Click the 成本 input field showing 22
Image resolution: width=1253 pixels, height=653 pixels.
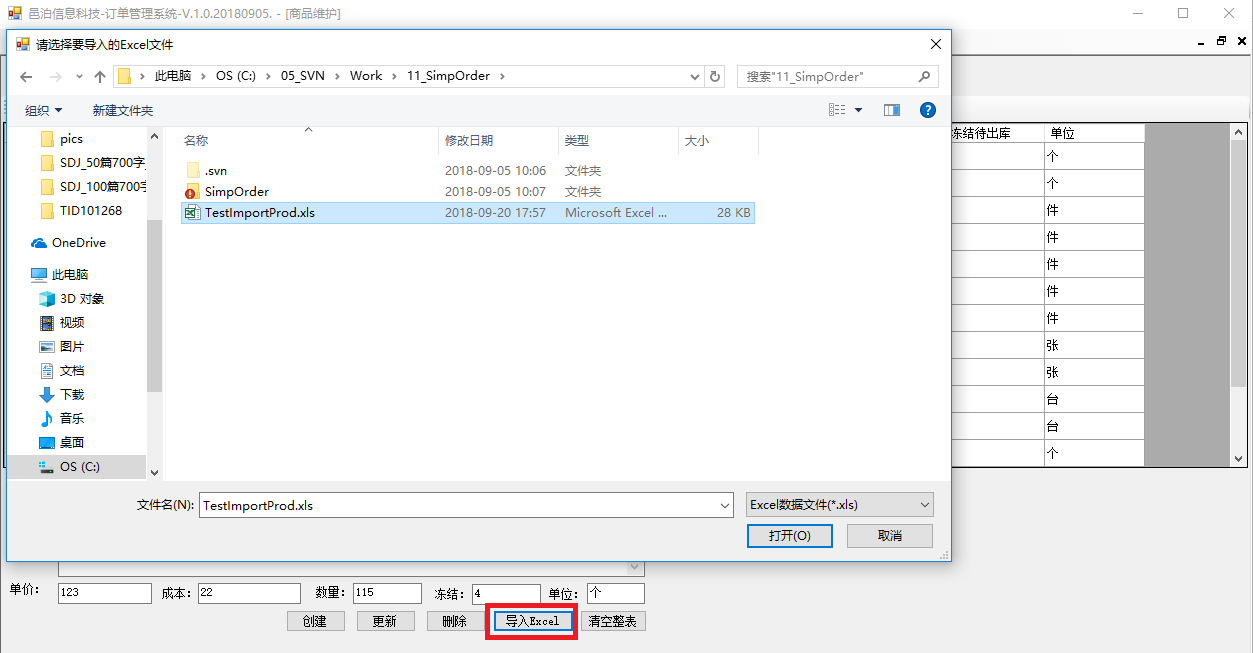[x=249, y=593]
